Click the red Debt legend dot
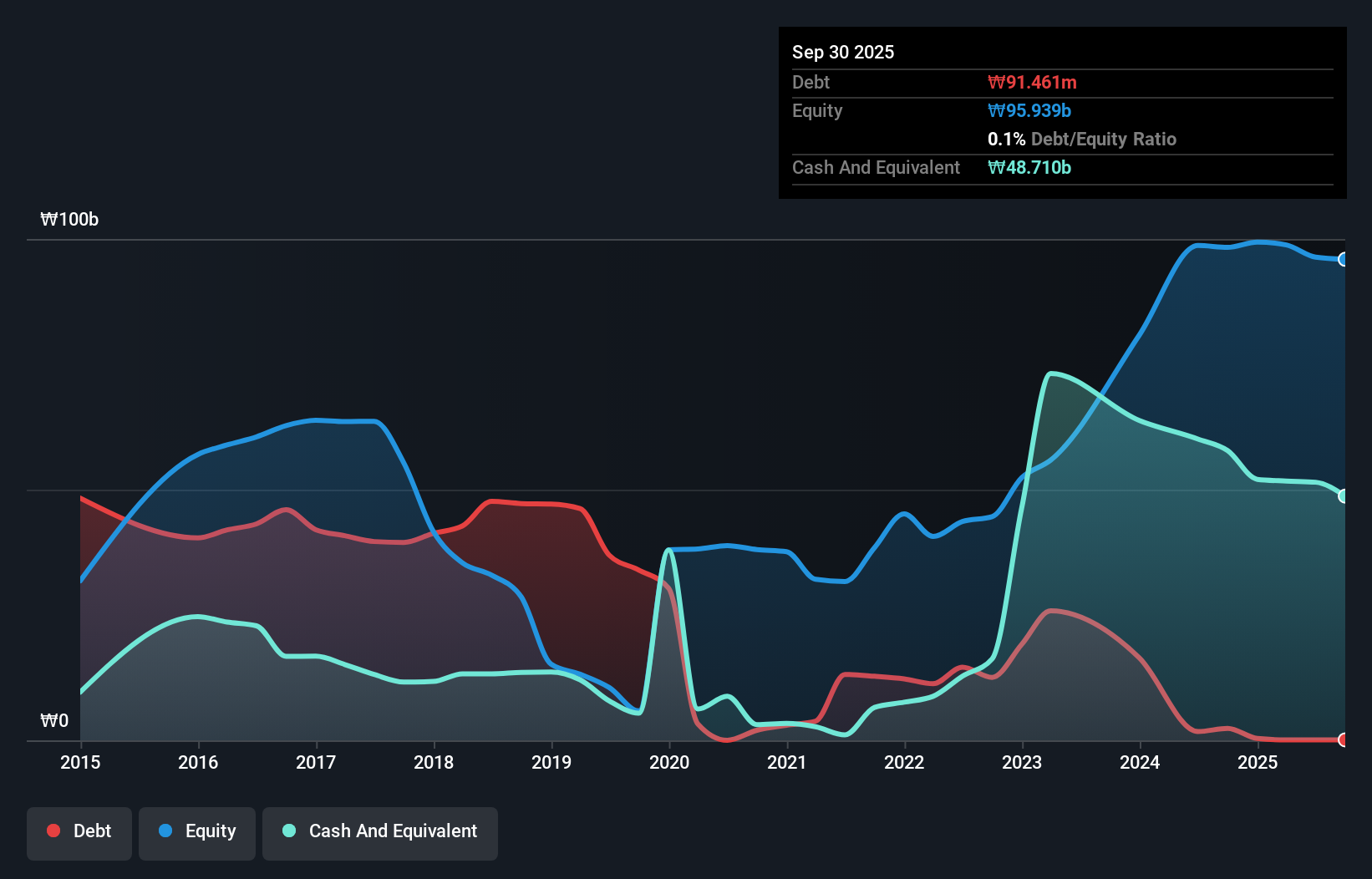This screenshot has width=1372, height=879. (x=53, y=830)
